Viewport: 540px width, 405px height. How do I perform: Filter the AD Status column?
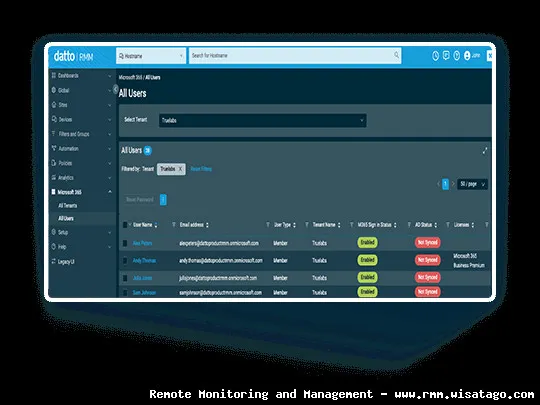[448, 225]
